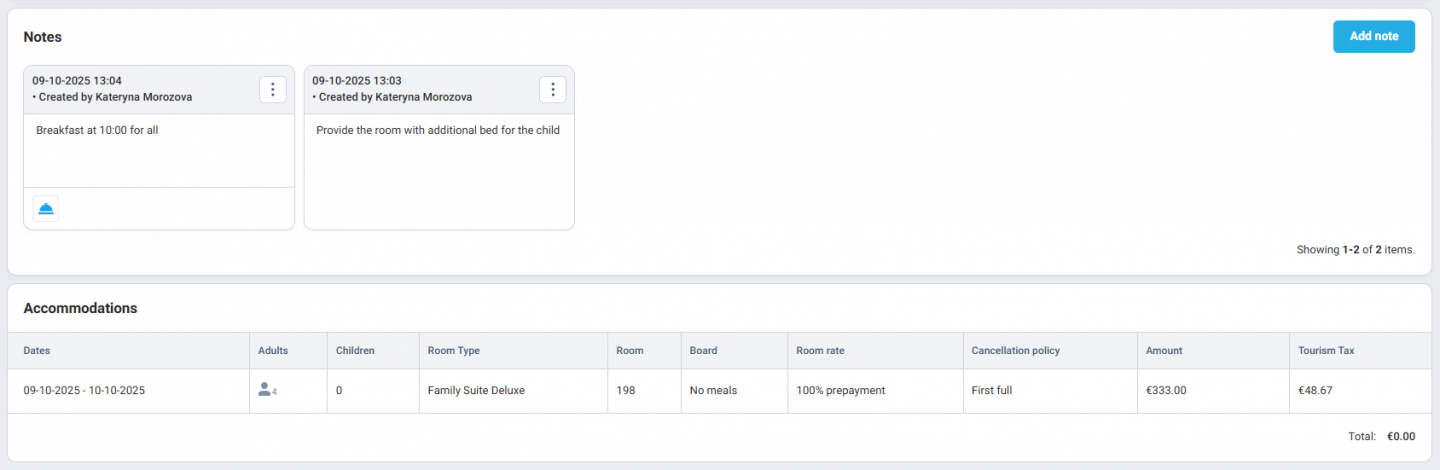Image resolution: width=1440 pixels, height=470 pixels.
Task: Click the 100% prepayment rate cell
Action: (x=840, y=391)
